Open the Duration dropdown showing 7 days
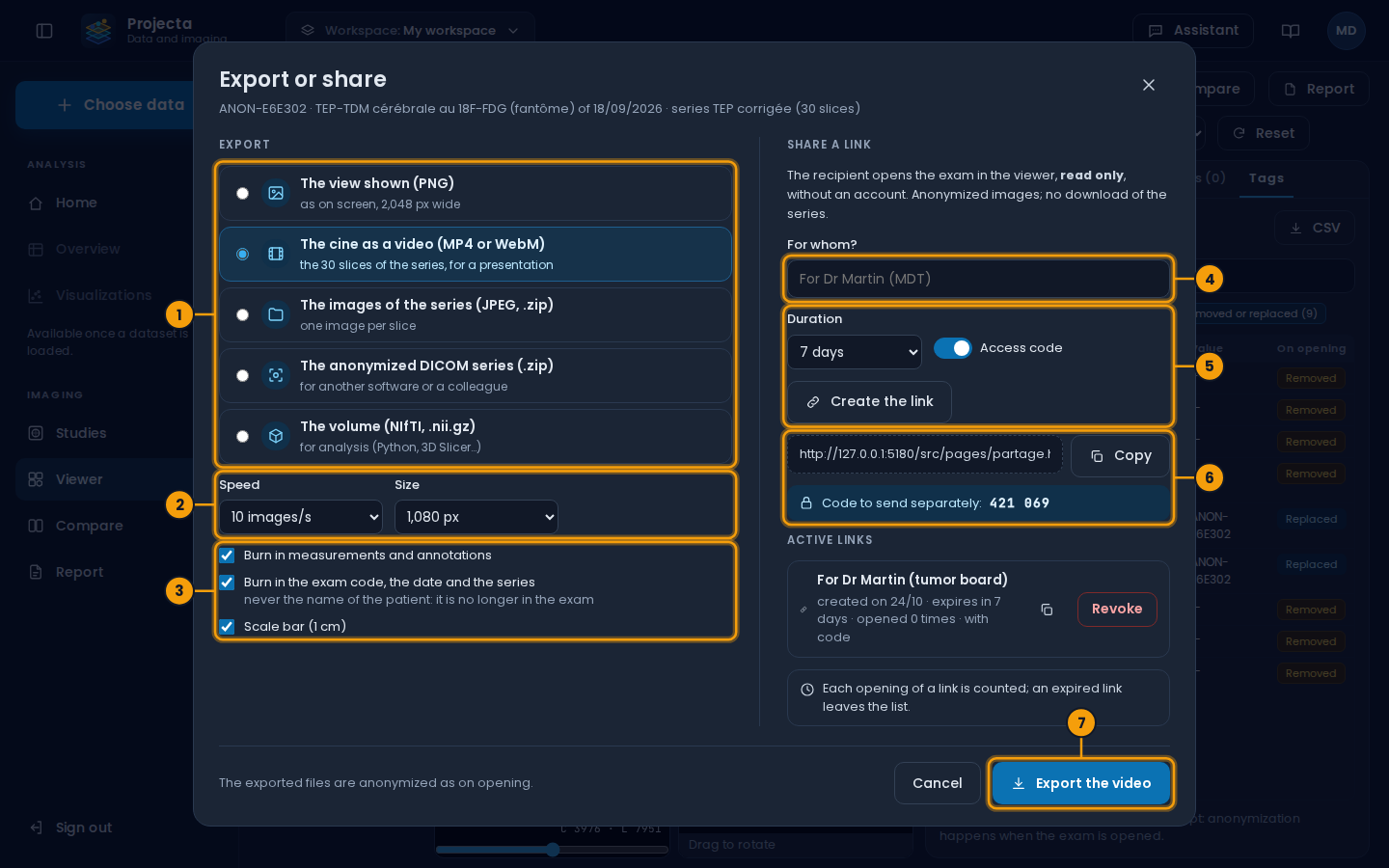Screen dimensions: 1389x868 point(855,352)
